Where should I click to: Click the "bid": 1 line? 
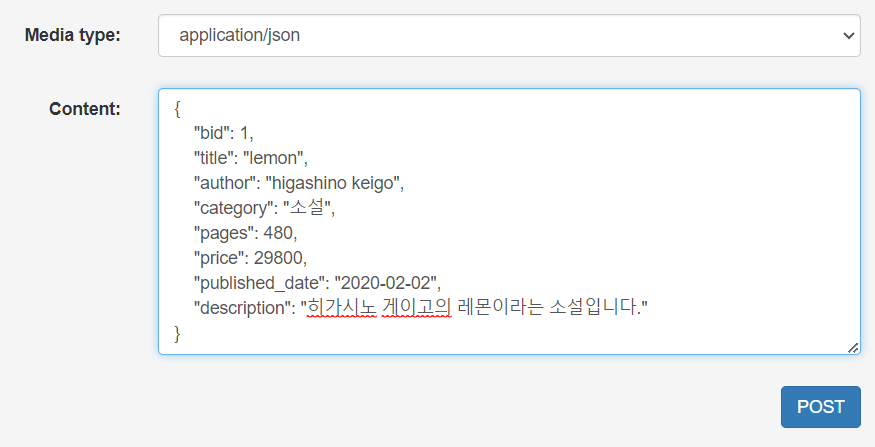click(x=223, y=133)
